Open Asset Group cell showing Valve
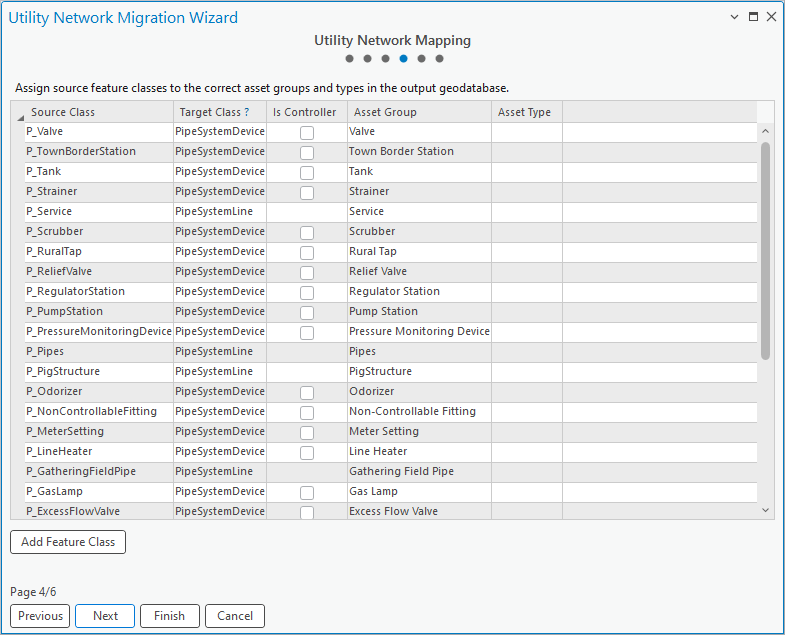This screenshot has width=785, height=635. (420, 132)
